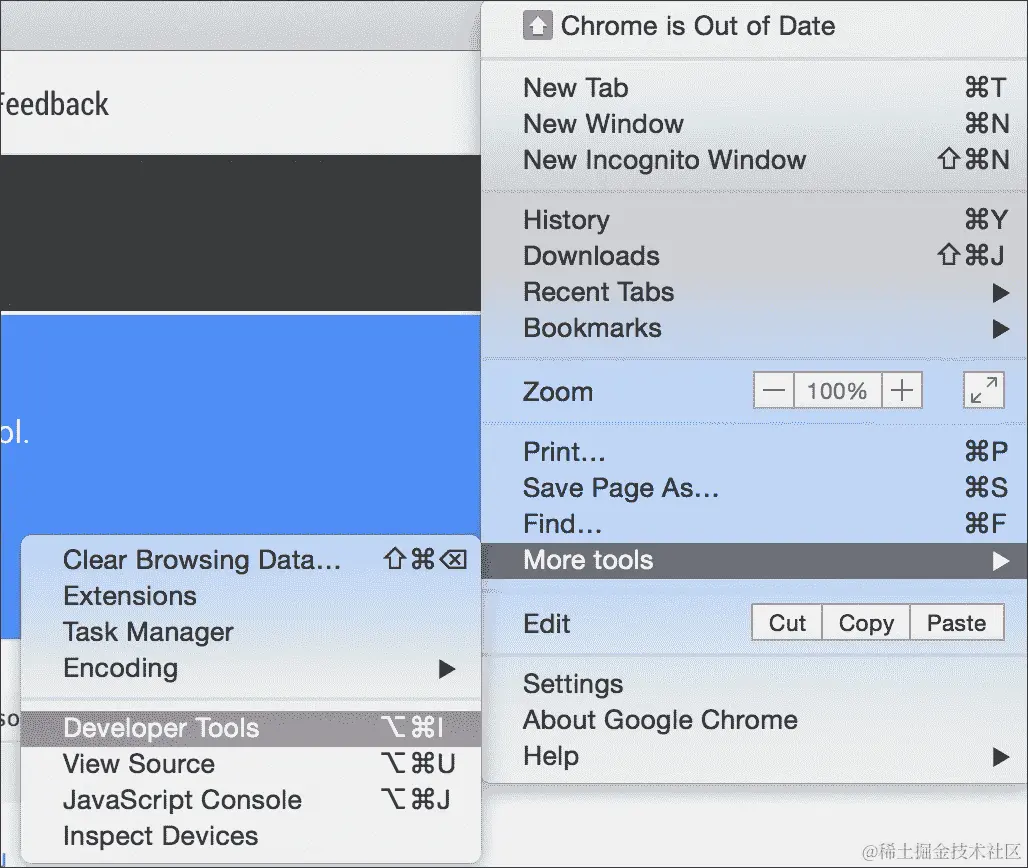Expand the Help submenu arrow
This screenshot has height=868, width=1028.
(1003, 756)
